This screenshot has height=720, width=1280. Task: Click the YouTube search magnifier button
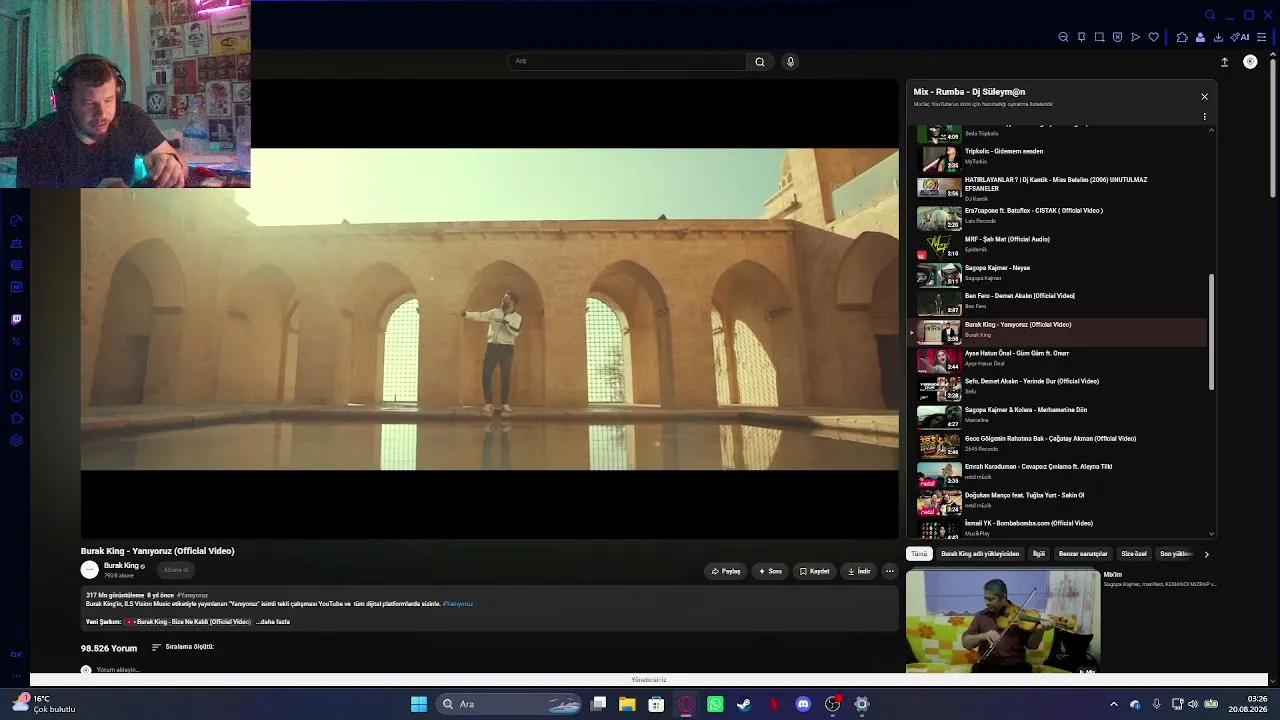(x=760, y=62)
